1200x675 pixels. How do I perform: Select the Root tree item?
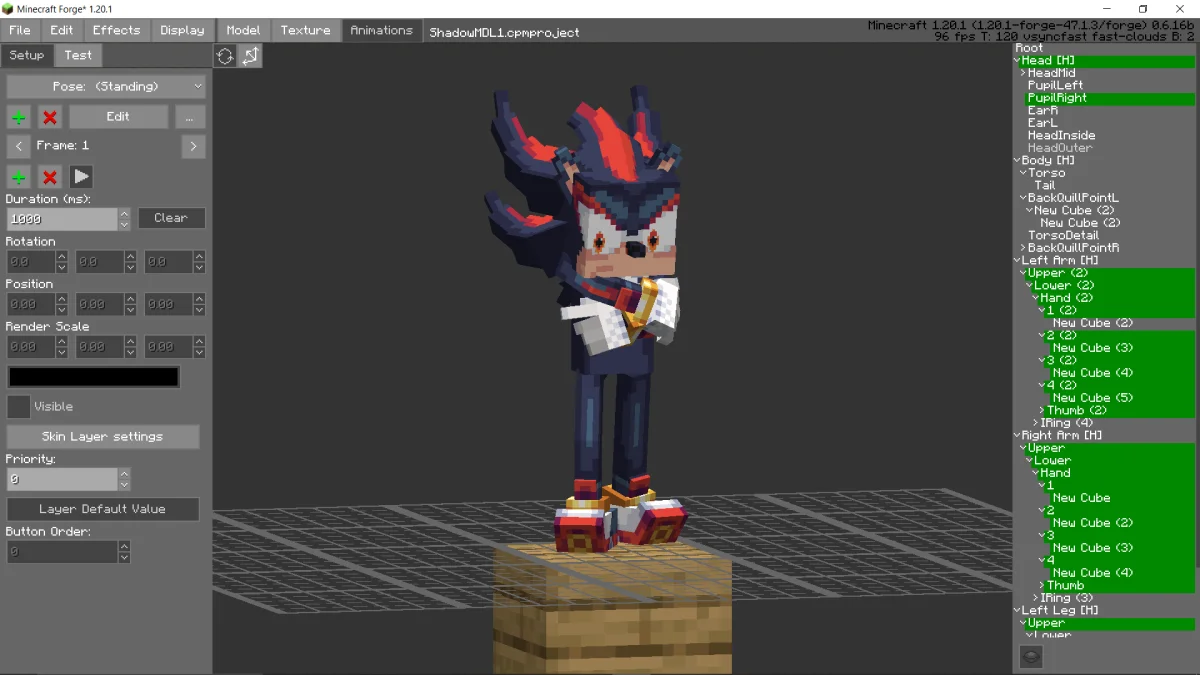(1029, 48)
